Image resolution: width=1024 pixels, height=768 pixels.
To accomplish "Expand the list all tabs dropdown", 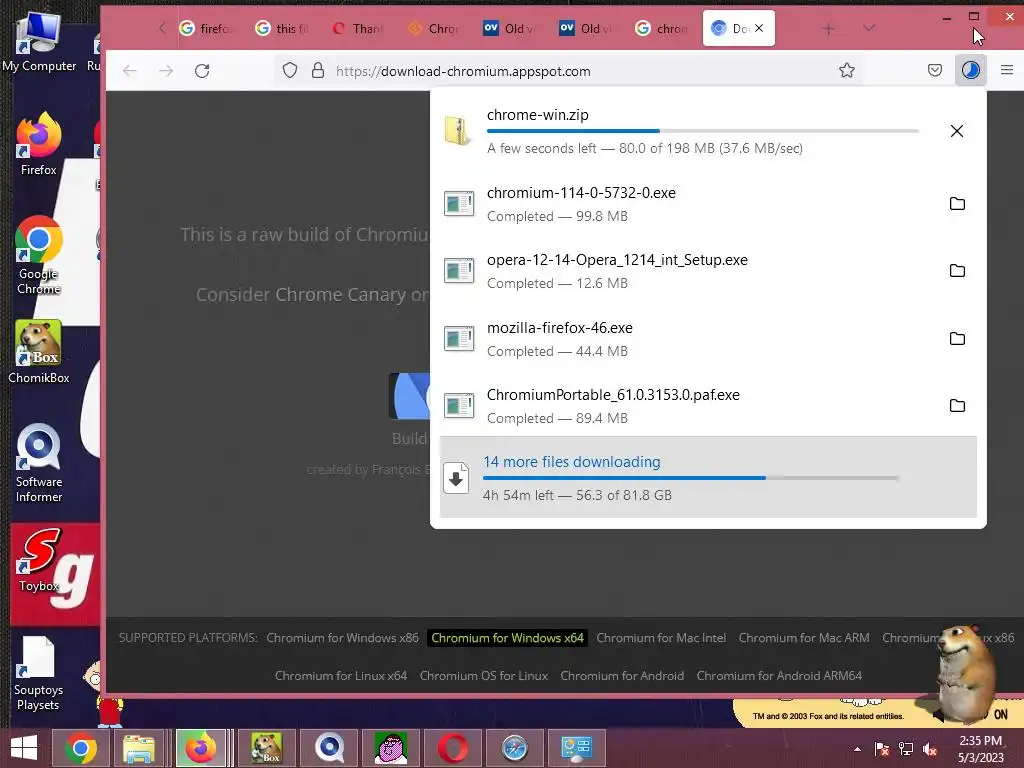I will [x=869, y=28].
